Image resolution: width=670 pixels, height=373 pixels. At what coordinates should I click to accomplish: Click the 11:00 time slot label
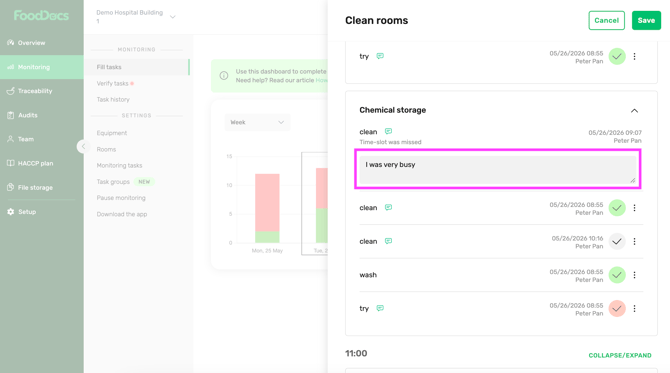(x=356, y=353)
